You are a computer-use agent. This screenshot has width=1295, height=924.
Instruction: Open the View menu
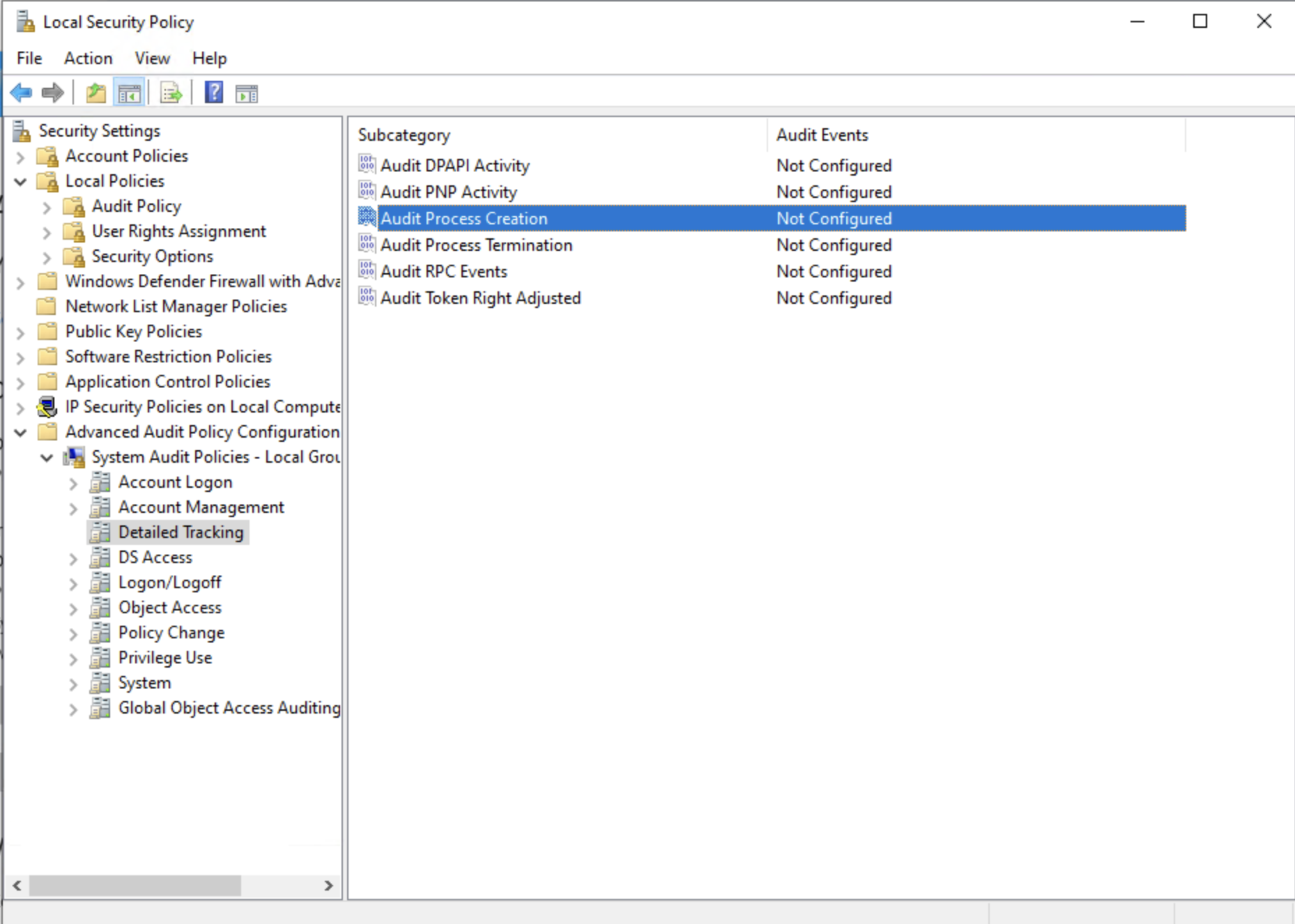click(x=152, y=58)
